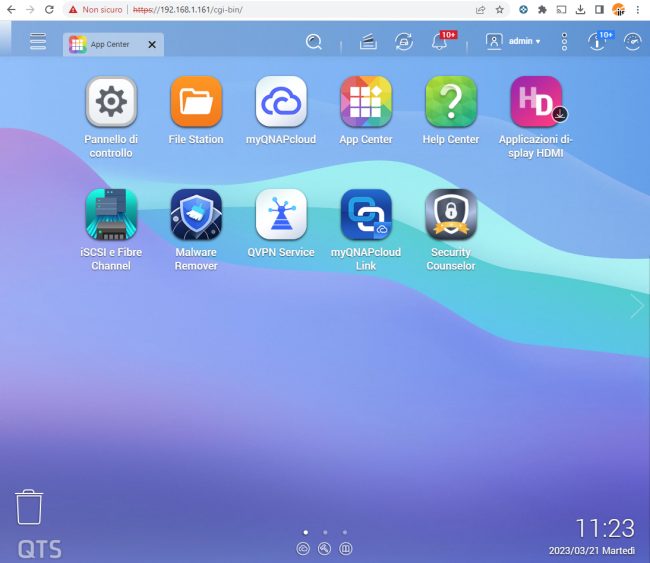Click the browser address bar URL
650x563 pixels.
click(188, 10)
